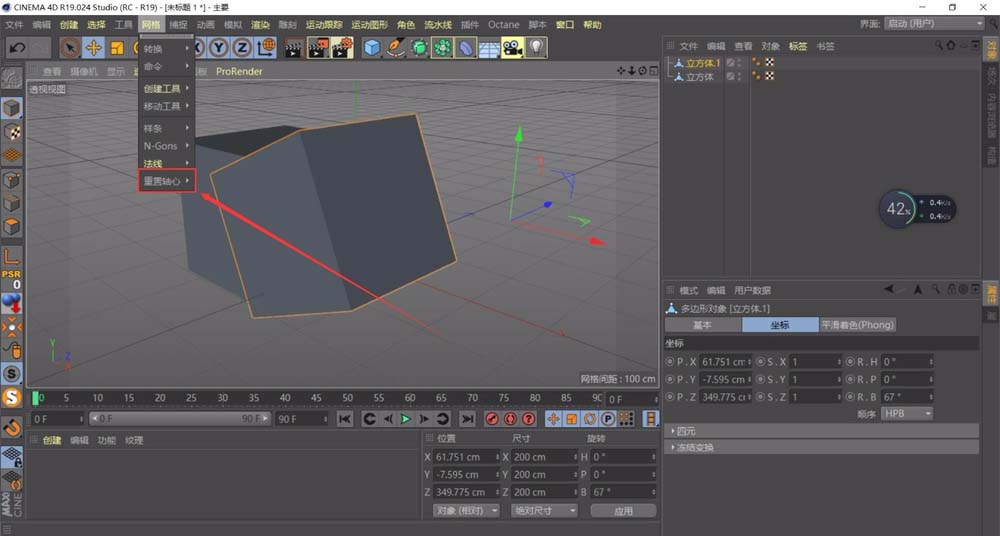The width and height of the screenshot is (1000, 536).
Task: Open 绝对尺寸 size mode dropdown
Action: click(544, 511)
